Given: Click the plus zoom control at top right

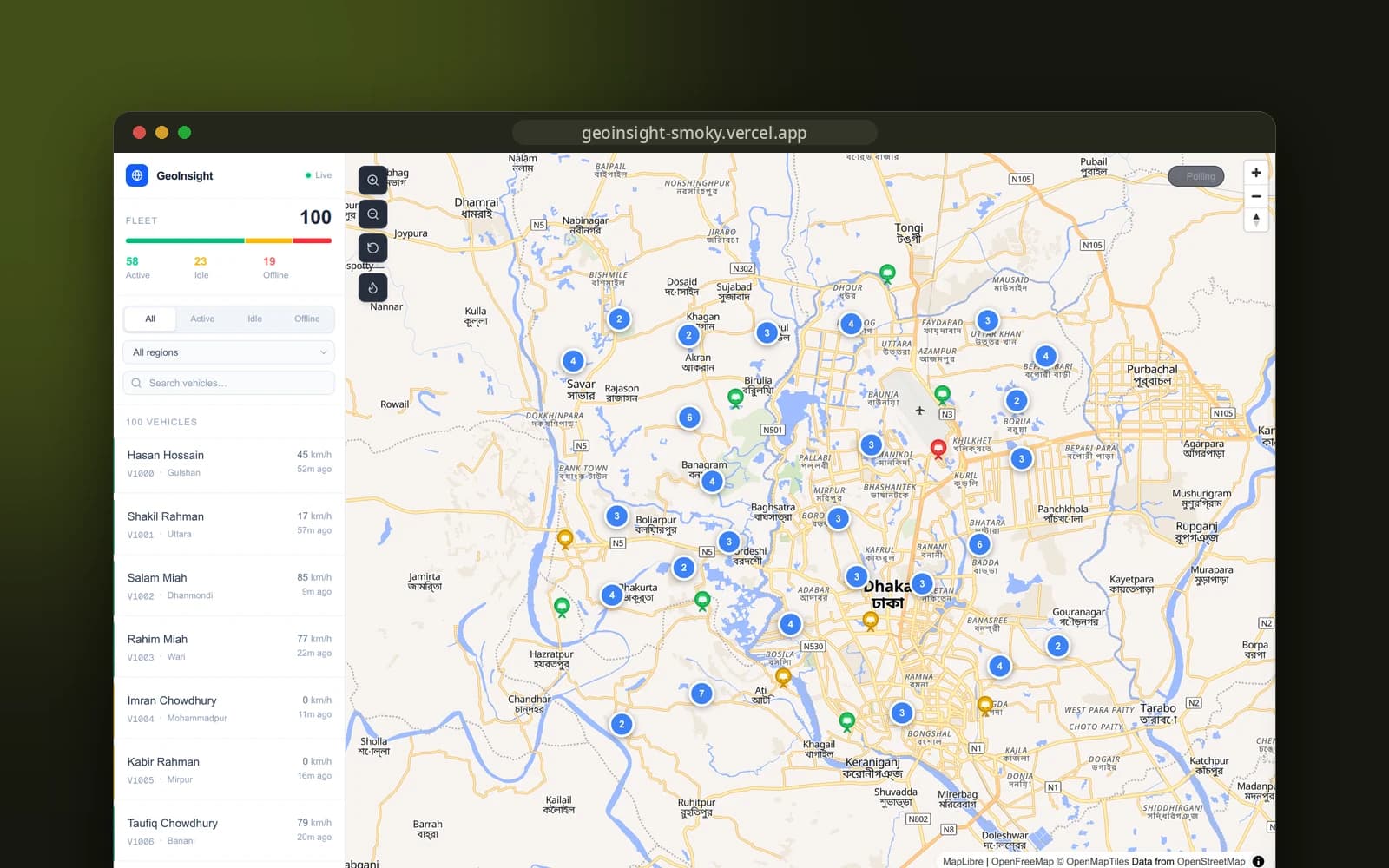Looking at the screenshot, I should pyautogui.click(x=1256, y=173).
